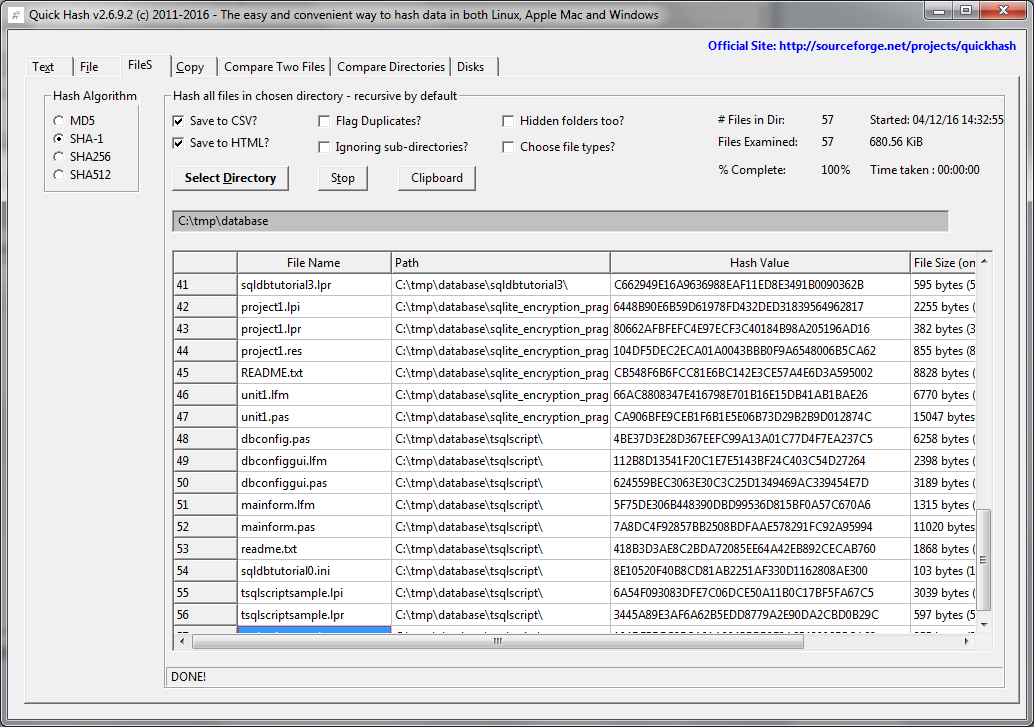Open the Disks tab
This screenshot has height=727, width=1034.
pyautogui.click(x=470, y=67)
